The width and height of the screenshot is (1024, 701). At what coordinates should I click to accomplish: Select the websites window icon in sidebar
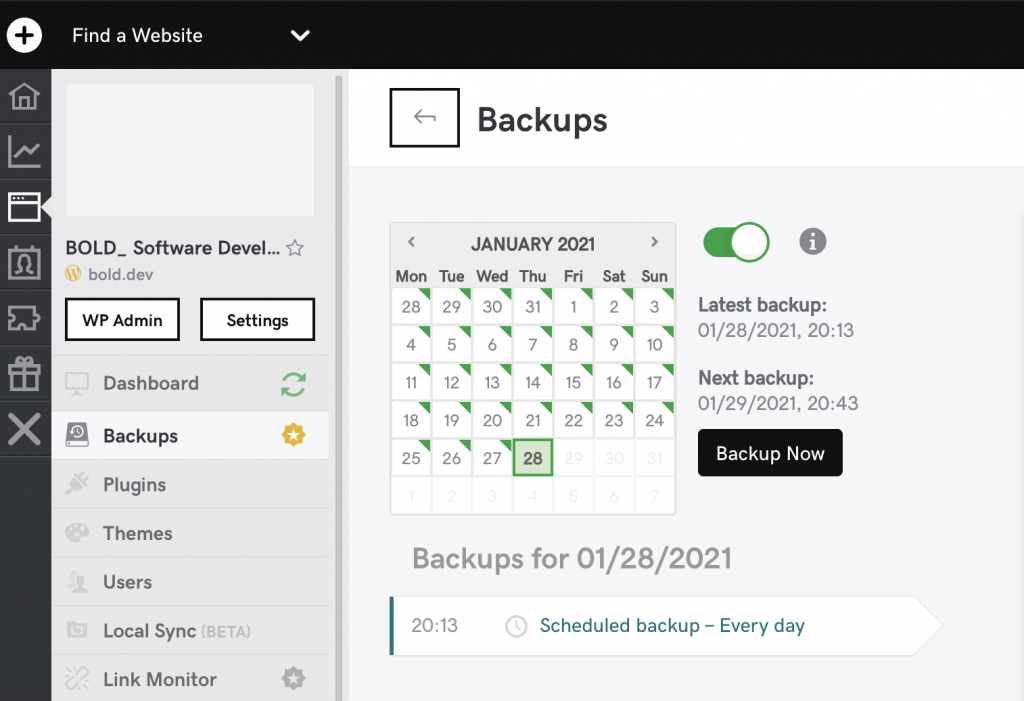pyautogui.click(x=24, y=207)
